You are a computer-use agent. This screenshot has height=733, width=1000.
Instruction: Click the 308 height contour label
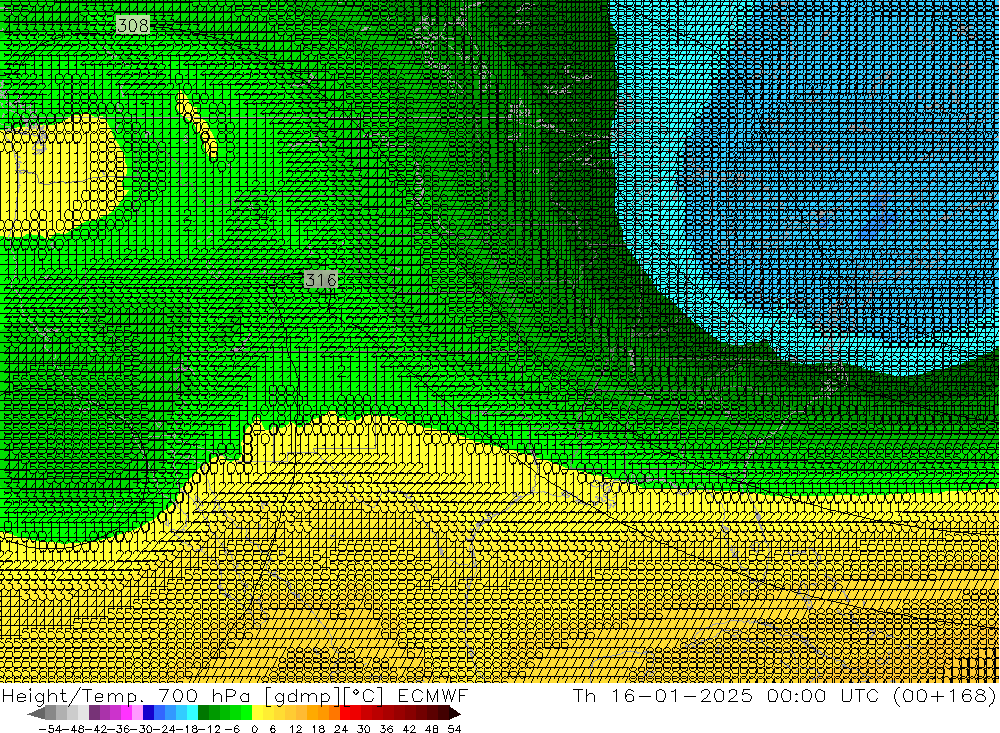pos(133,26)
